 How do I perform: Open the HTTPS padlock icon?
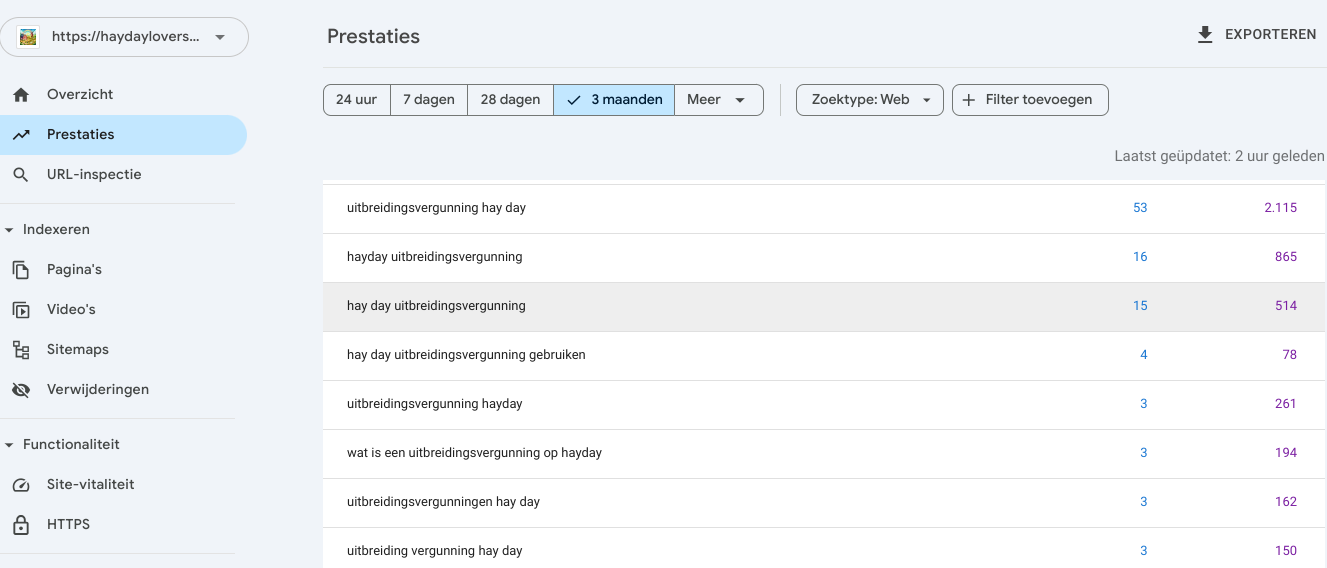pos(21,525)
